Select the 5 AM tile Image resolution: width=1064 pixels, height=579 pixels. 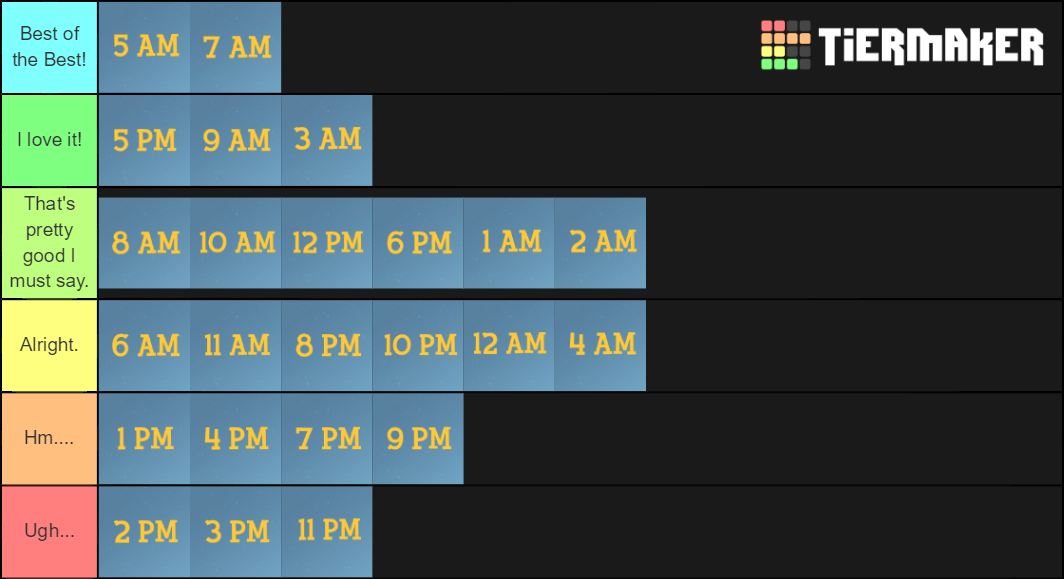[x=145, y=47]
